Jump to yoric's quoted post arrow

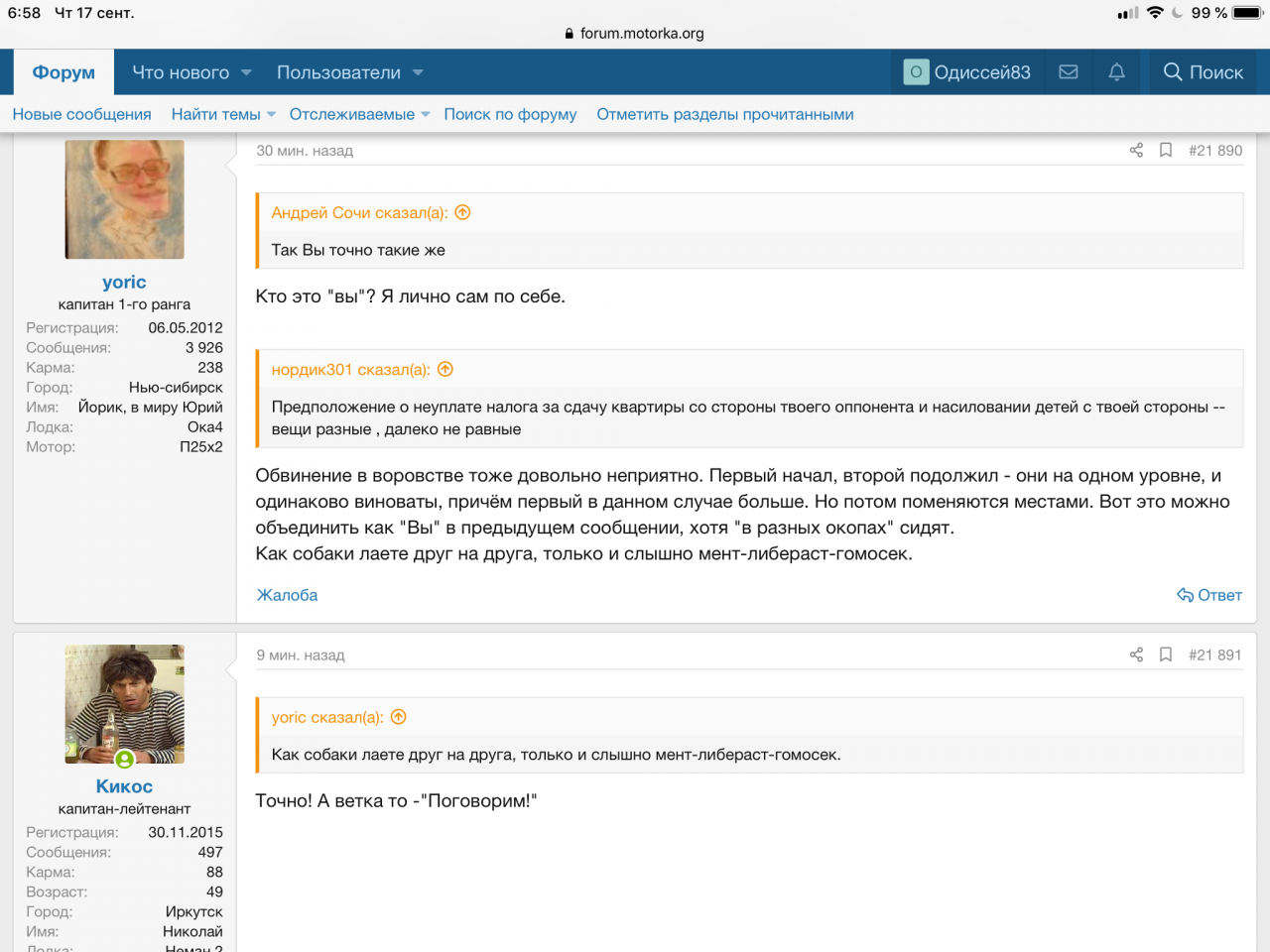tap(399, 717)
